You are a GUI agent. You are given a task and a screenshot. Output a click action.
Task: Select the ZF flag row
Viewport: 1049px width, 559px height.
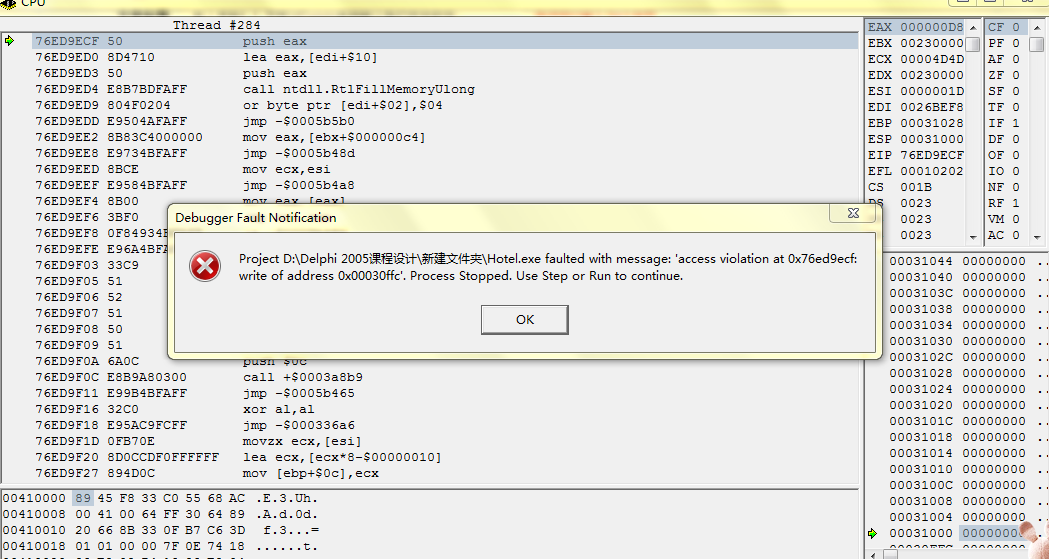(x=1006, y=75)
